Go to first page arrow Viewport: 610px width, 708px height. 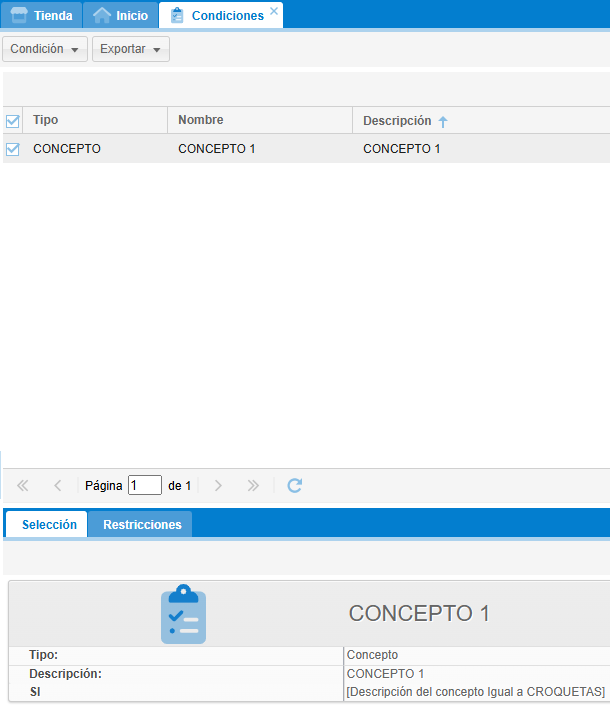point(23,485)
